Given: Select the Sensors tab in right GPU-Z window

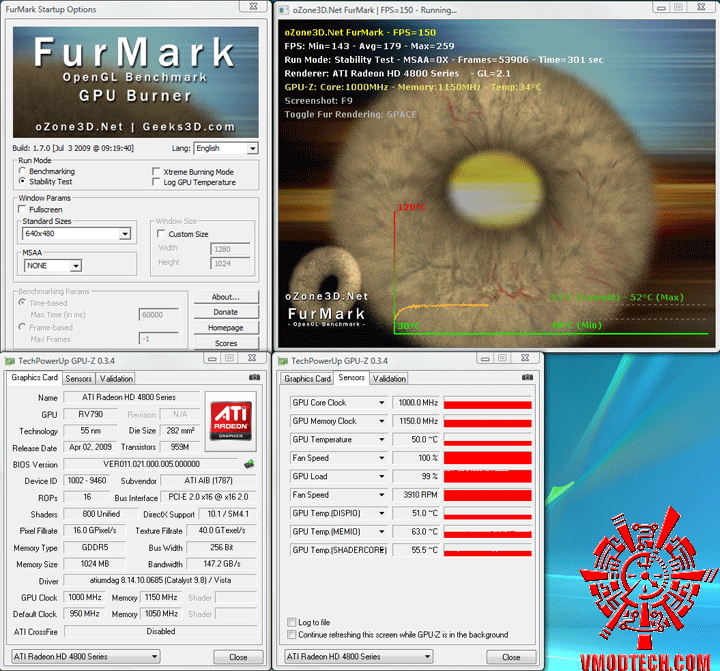Looking at the screenshot, I should (x=351, y=378).
